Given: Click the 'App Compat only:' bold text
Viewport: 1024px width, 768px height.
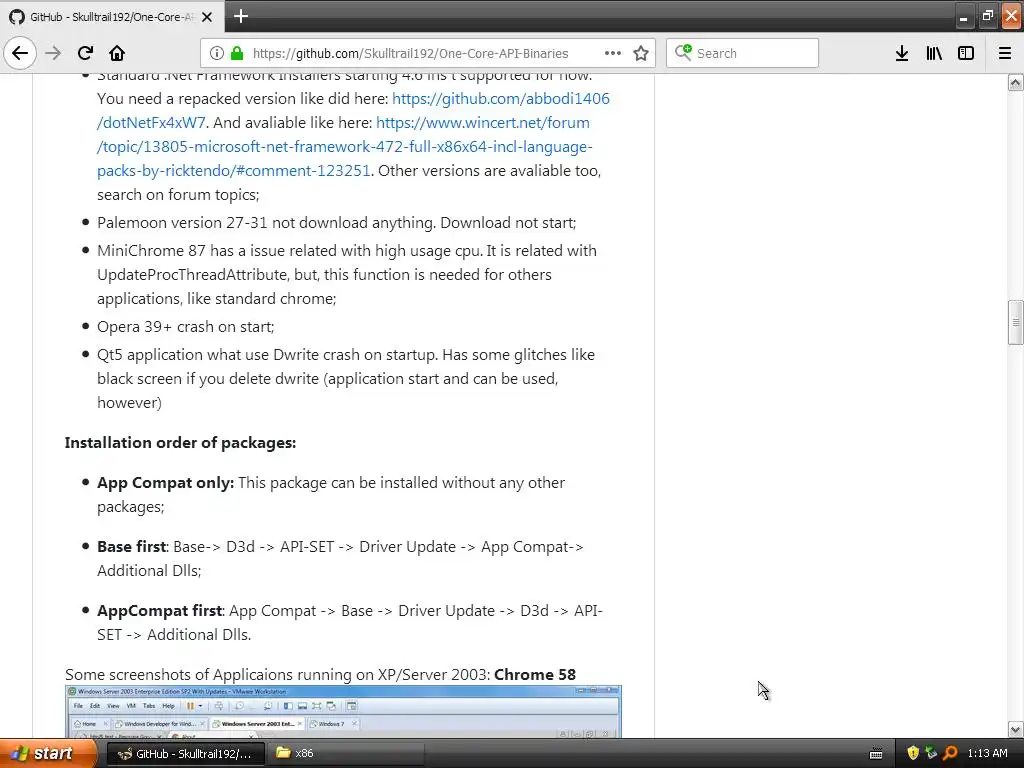Looking at the screenshot, I should pyautogui.click(x=165, y=483).
